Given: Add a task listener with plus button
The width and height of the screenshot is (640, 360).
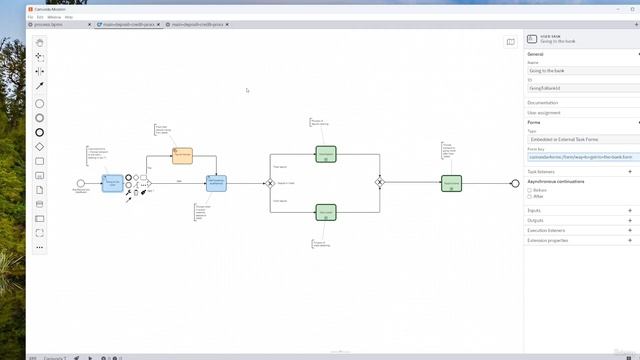Looking at the screenshot, I should click(630, 172).
